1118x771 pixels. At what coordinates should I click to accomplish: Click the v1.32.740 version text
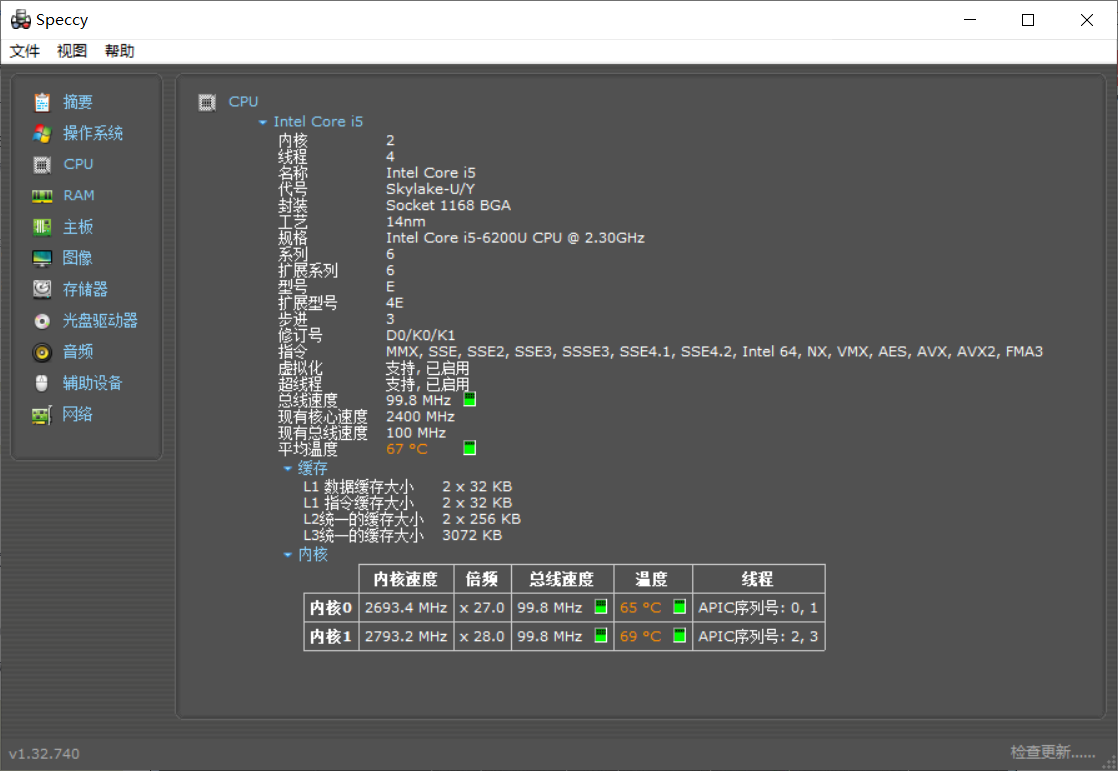[x=44, y=753]
